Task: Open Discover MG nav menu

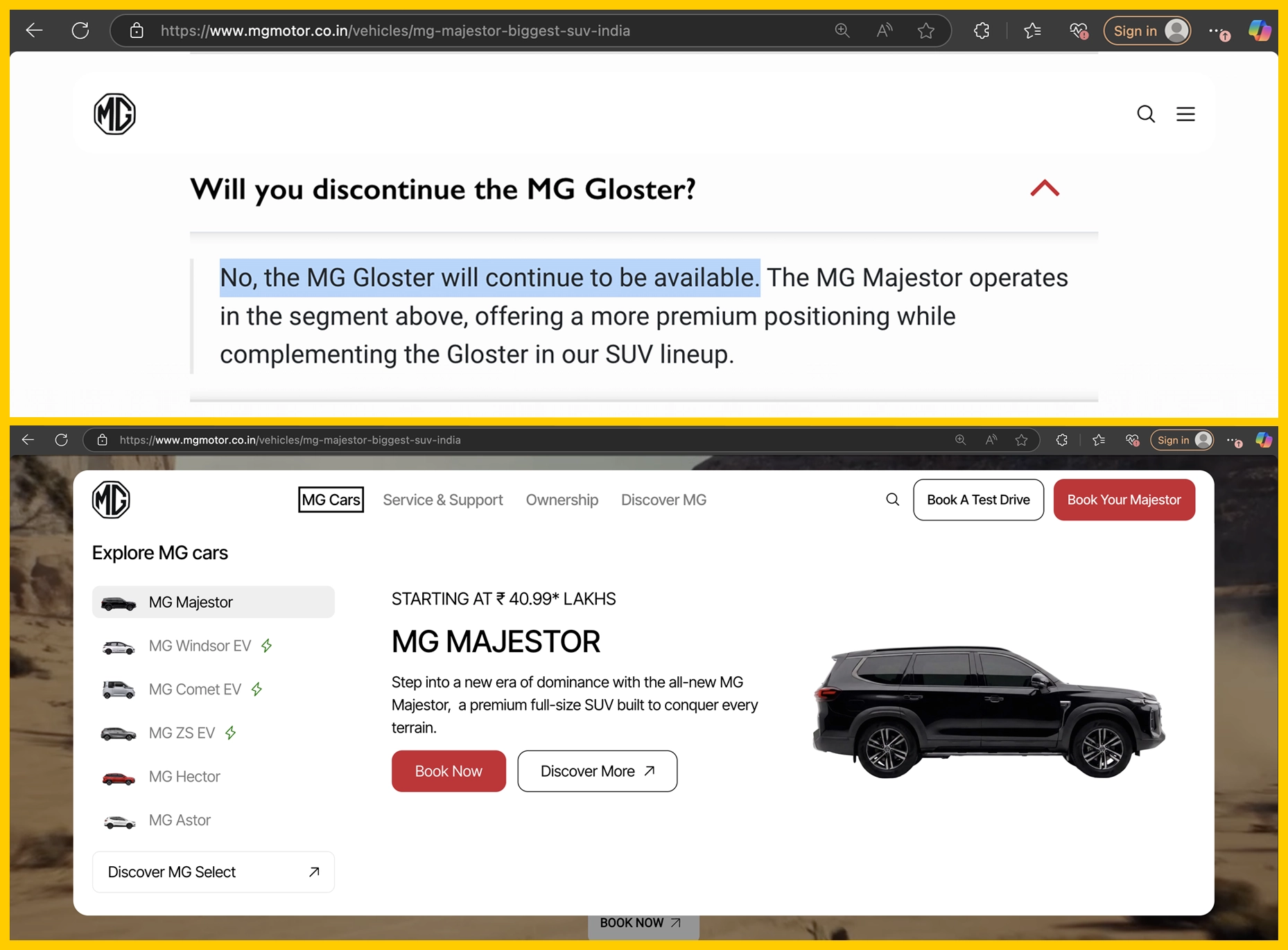Action: coord(663,500)
